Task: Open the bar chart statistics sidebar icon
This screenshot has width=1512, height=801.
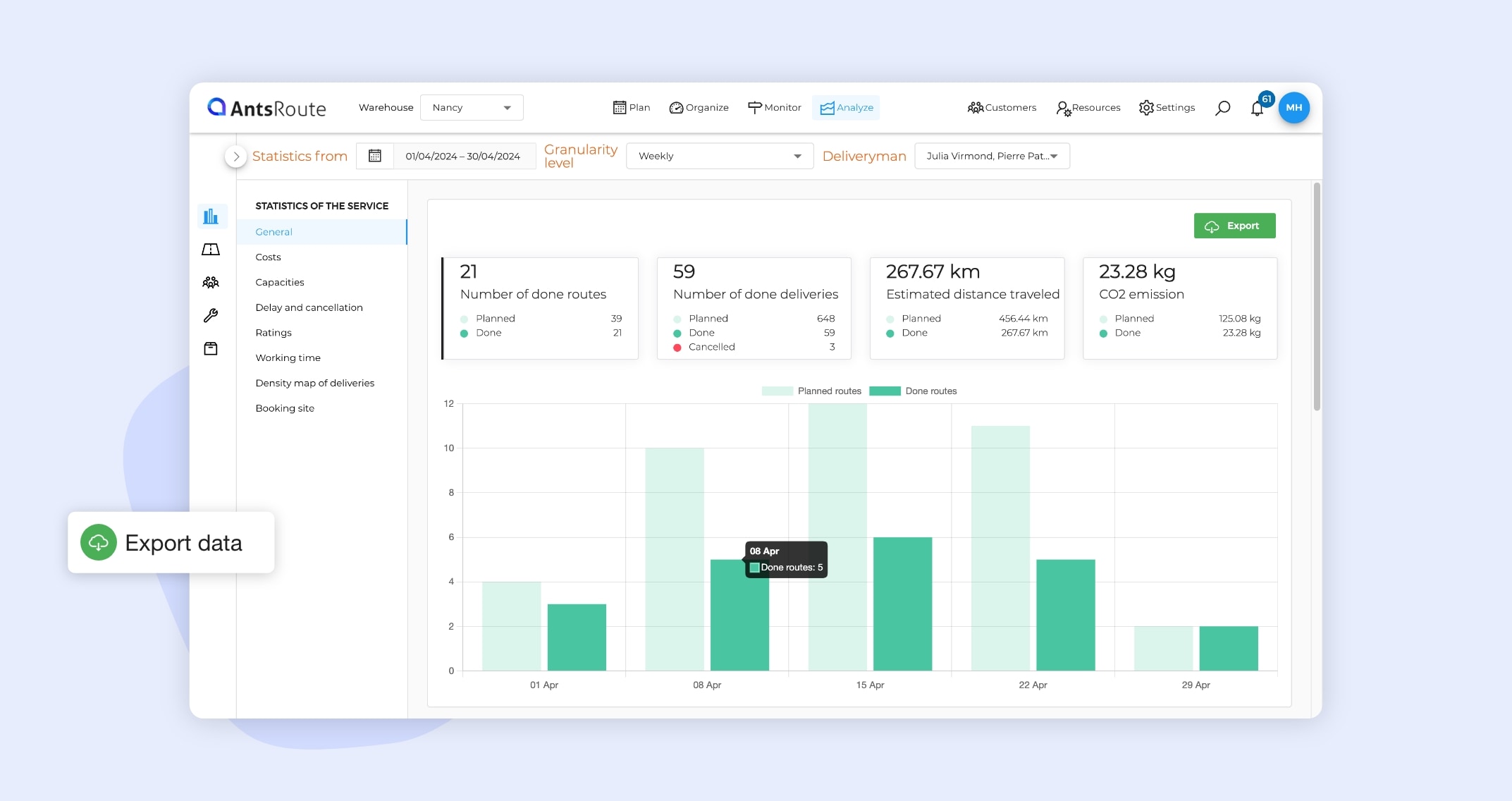Action: click(x=211, y=216)
